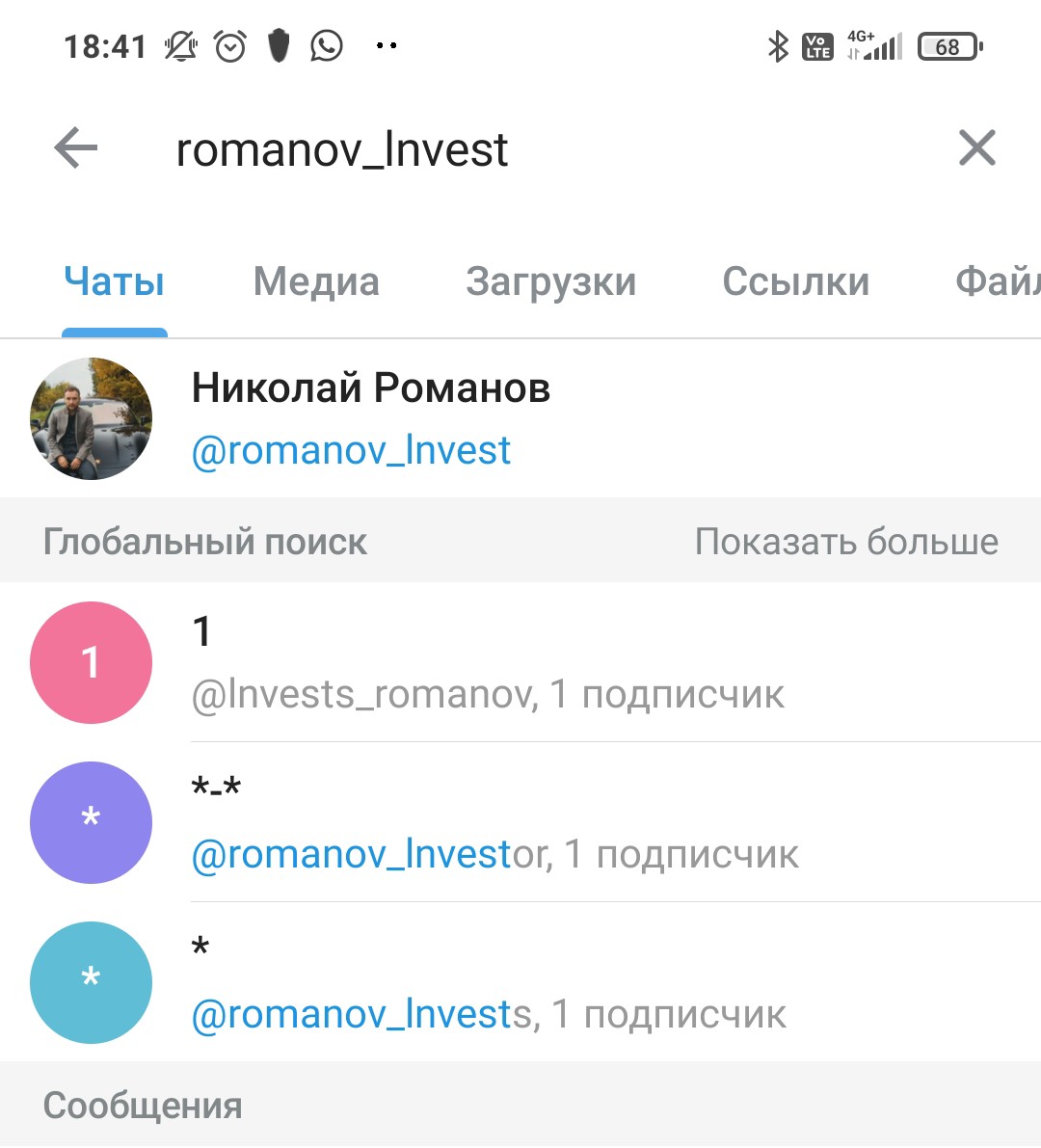Switch to the Медиа tab
Viewport: 1041px width, 1148px height.
point(316,281)
